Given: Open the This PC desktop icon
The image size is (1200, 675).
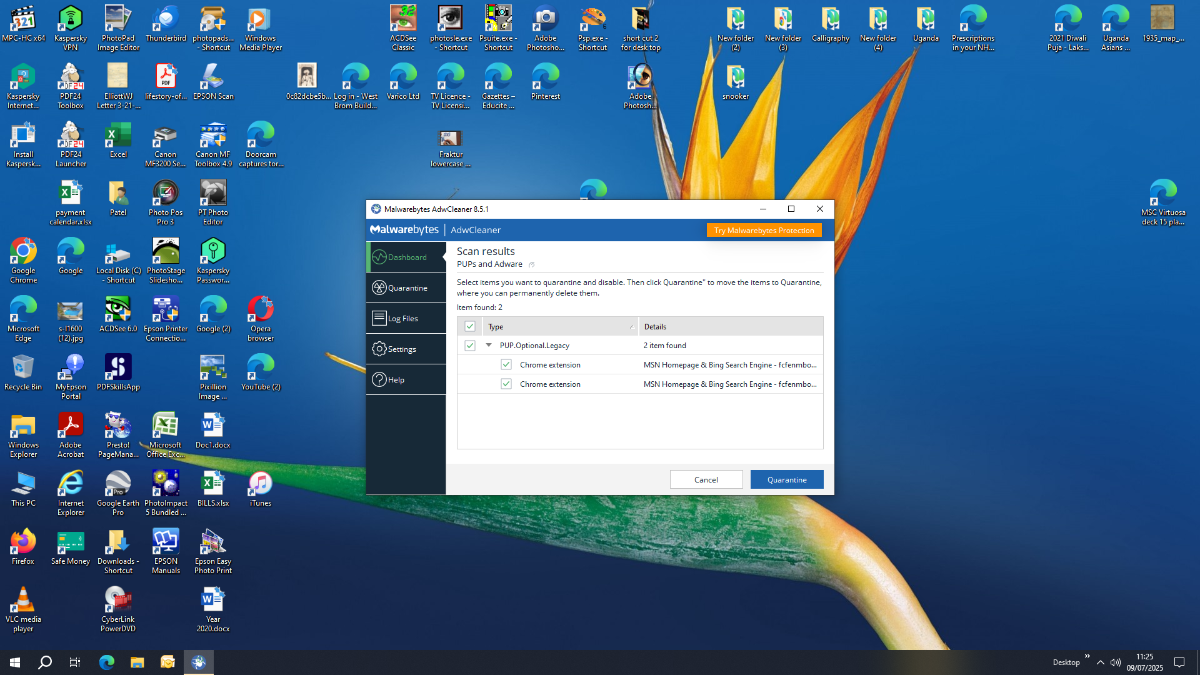Looking at the screenshot, I should [x=23, y=489].
